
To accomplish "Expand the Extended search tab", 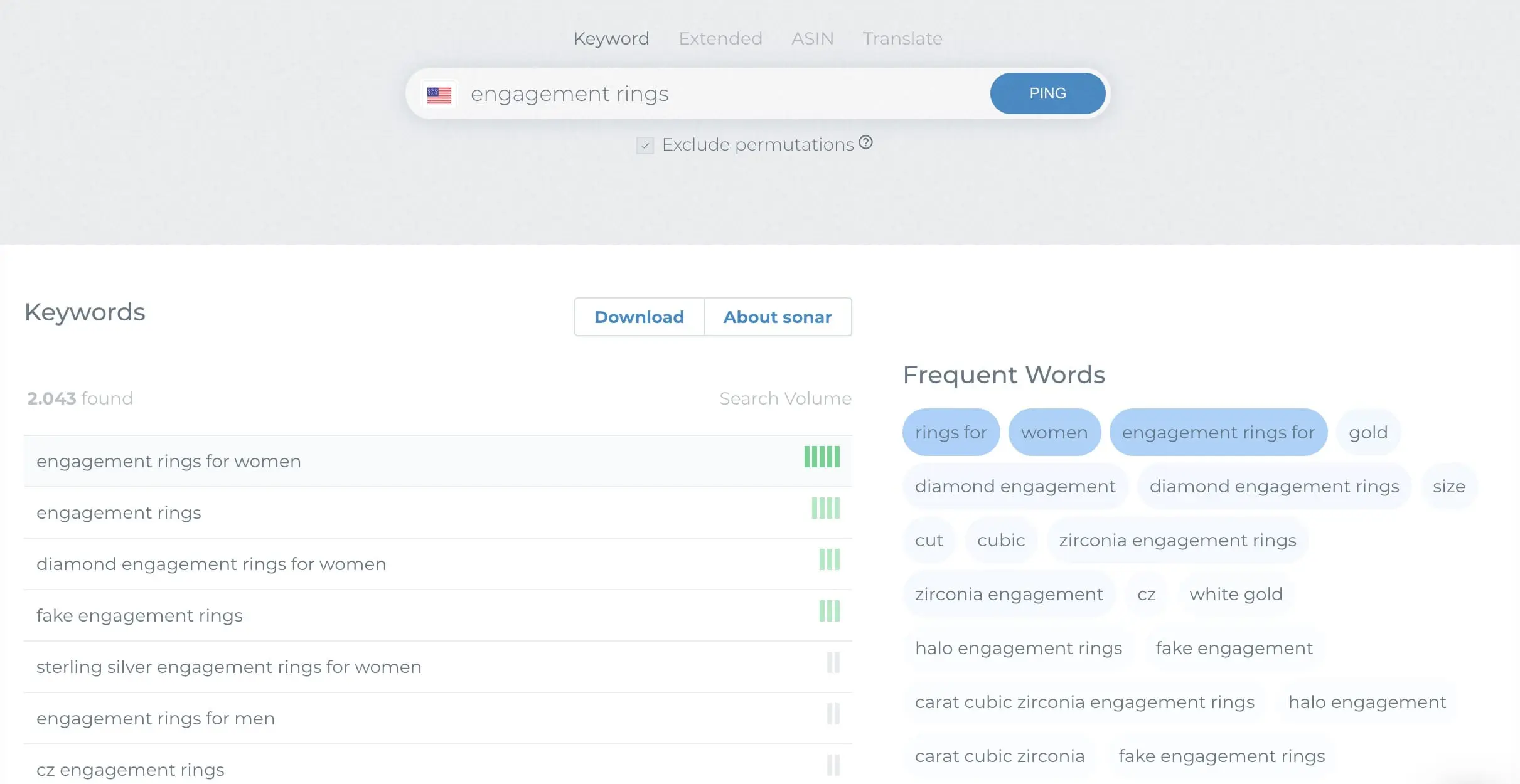I will (719, 38).
